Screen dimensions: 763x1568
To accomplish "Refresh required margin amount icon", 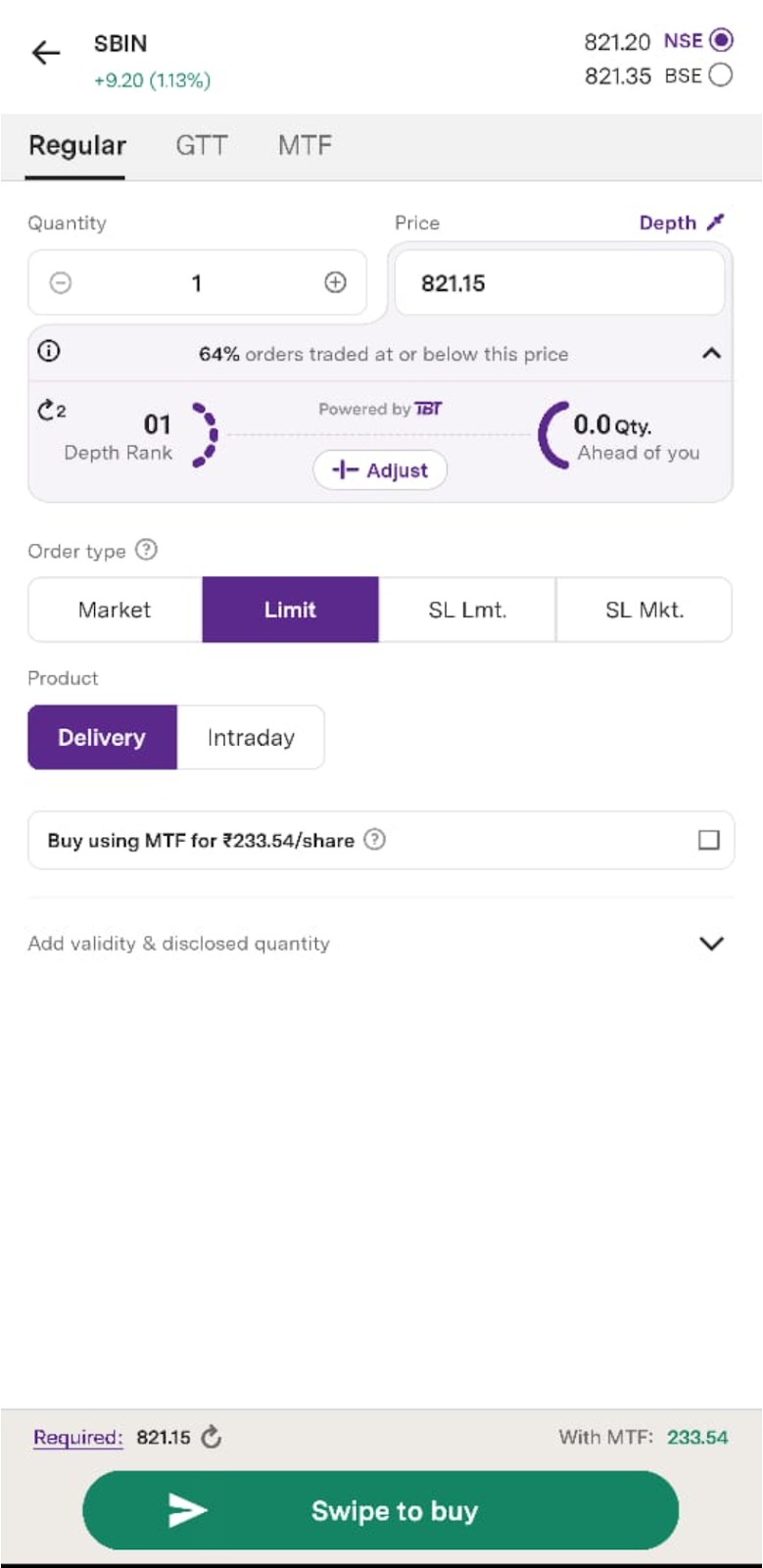I will (x=211, y=1437).
